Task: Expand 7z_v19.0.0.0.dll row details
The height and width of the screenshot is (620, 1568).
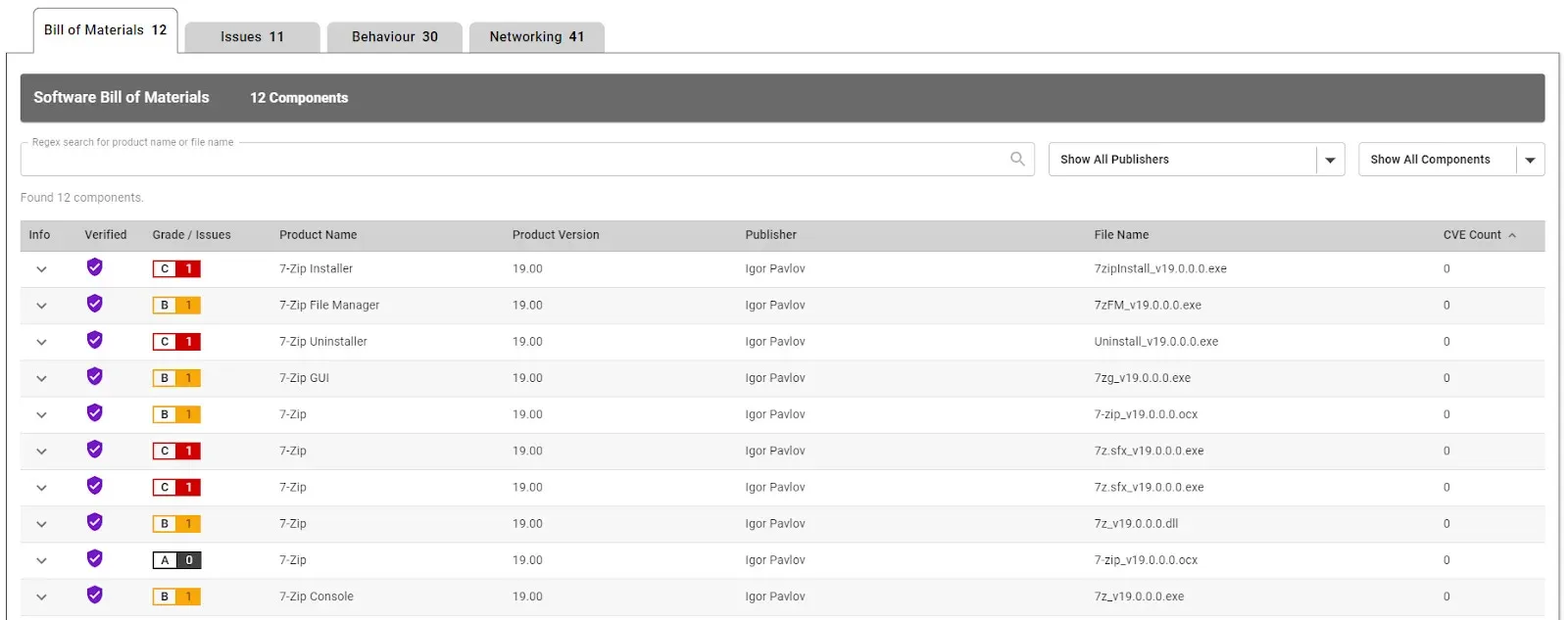Action: pos(41,524)
